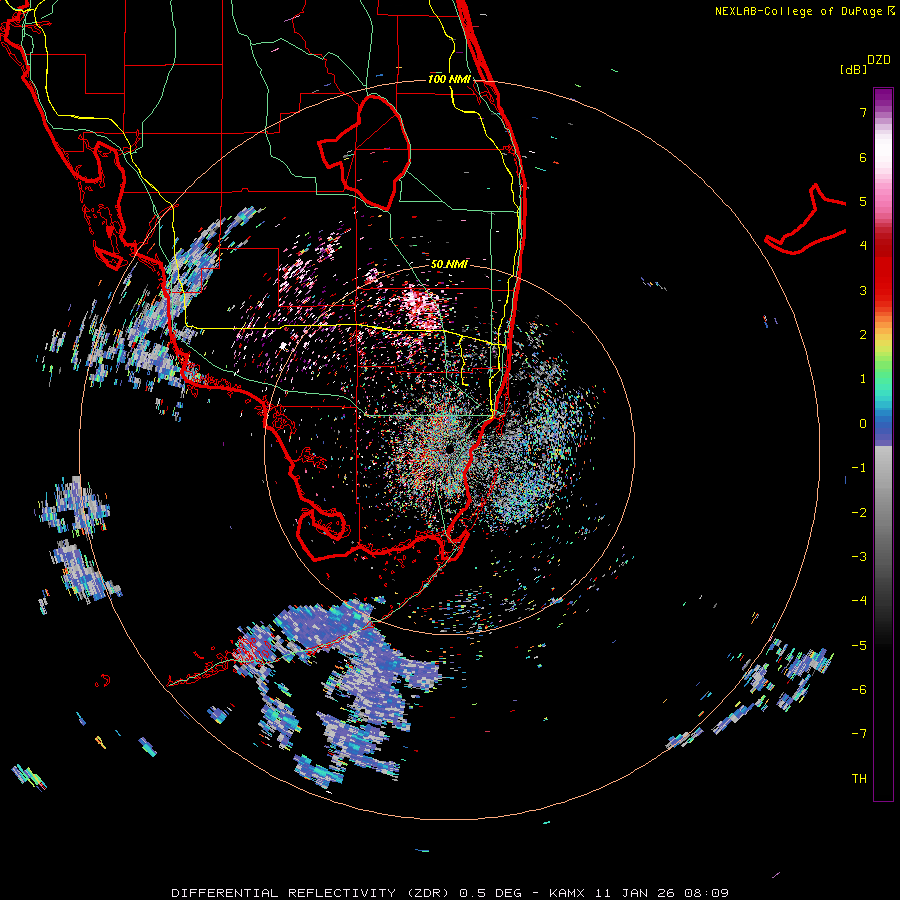Click the 3 value on the color scale
Image resolution: width=900 pixels, height=900 pixels.
[x=863, y=290]
